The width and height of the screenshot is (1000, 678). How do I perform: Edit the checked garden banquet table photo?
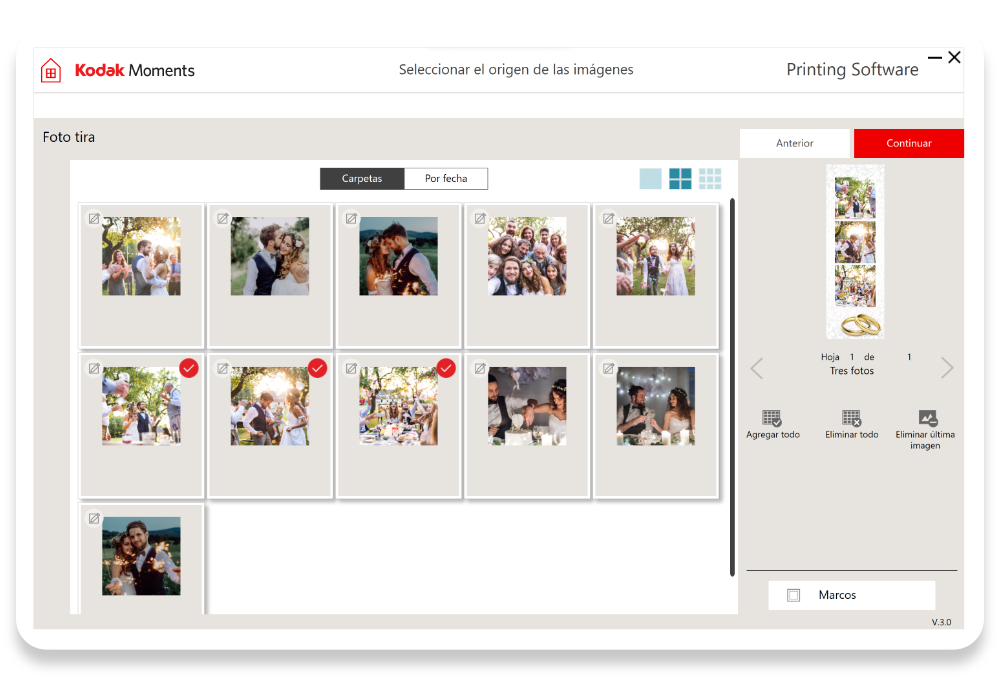pos(351,369)
